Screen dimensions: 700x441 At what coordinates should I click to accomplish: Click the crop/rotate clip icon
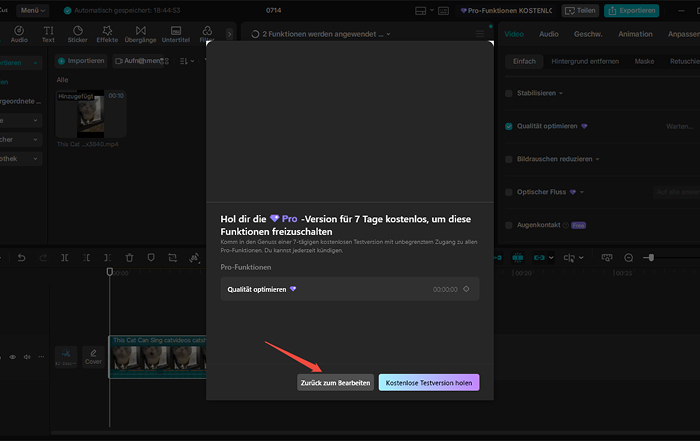172,258
